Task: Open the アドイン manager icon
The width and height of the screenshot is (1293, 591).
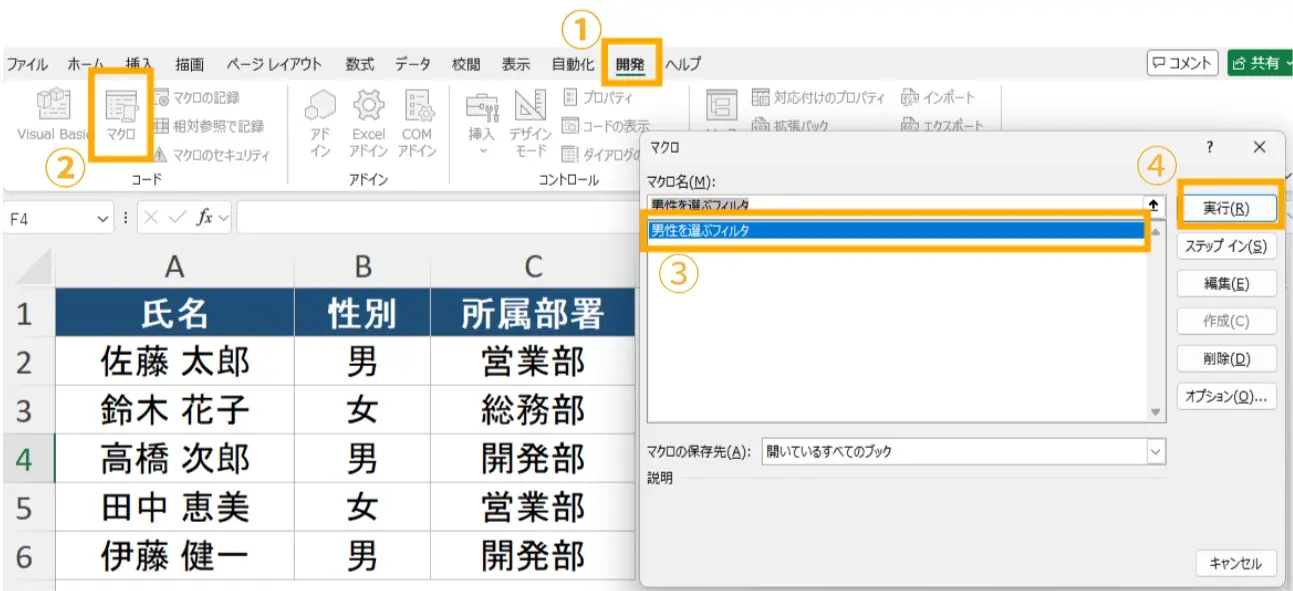Action: coord(320,124)
